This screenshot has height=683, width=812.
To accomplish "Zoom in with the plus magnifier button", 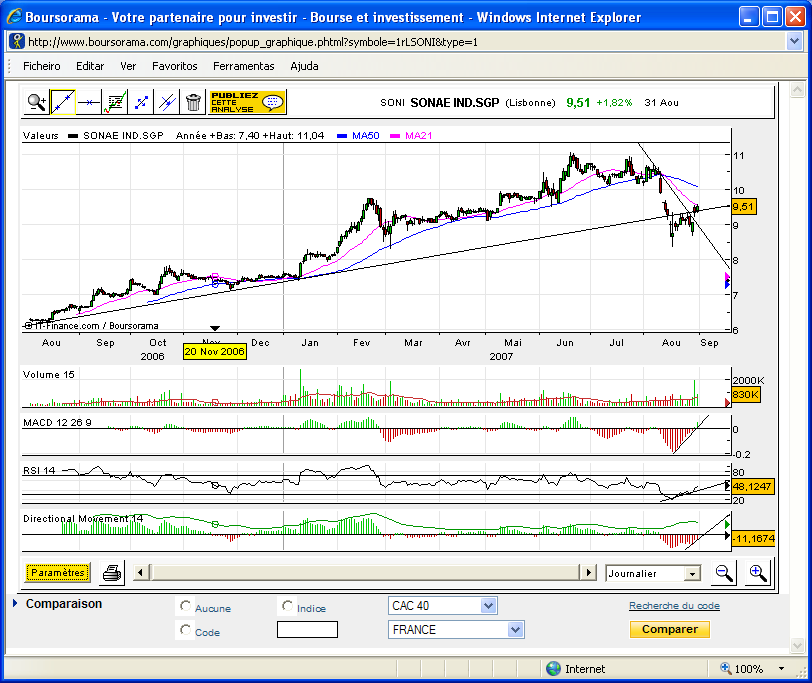I will 757,573.
